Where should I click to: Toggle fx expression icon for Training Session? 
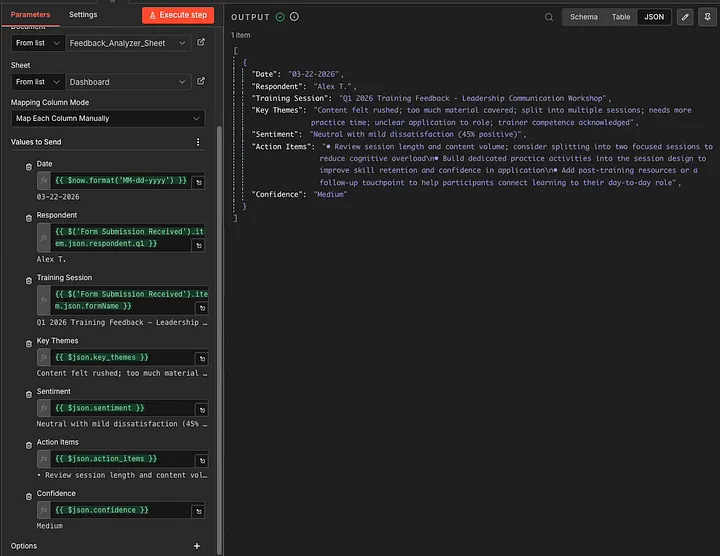coord(44,300)
